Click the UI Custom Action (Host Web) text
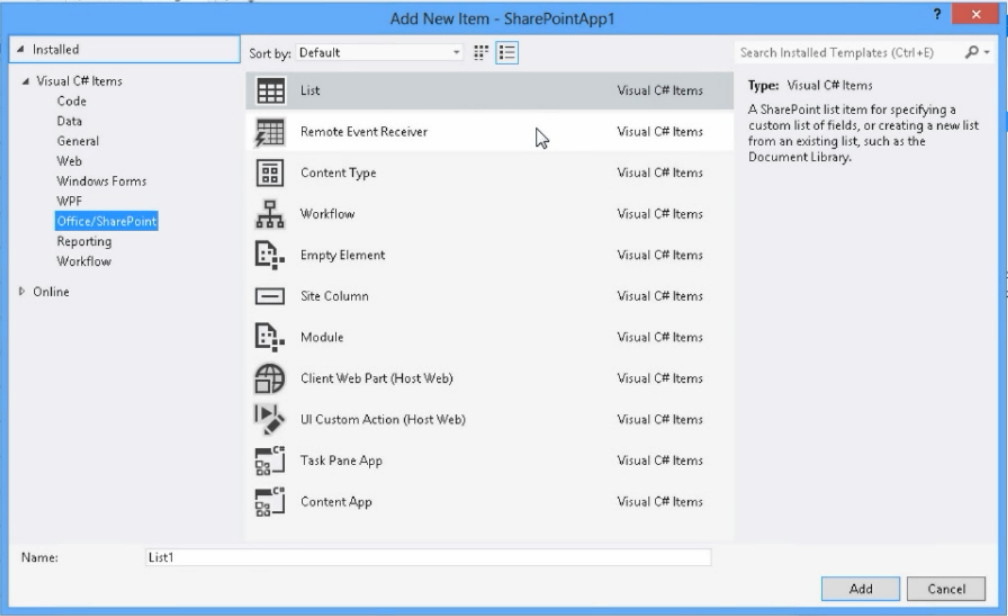 pyautogui.click(x=383, y=420)
